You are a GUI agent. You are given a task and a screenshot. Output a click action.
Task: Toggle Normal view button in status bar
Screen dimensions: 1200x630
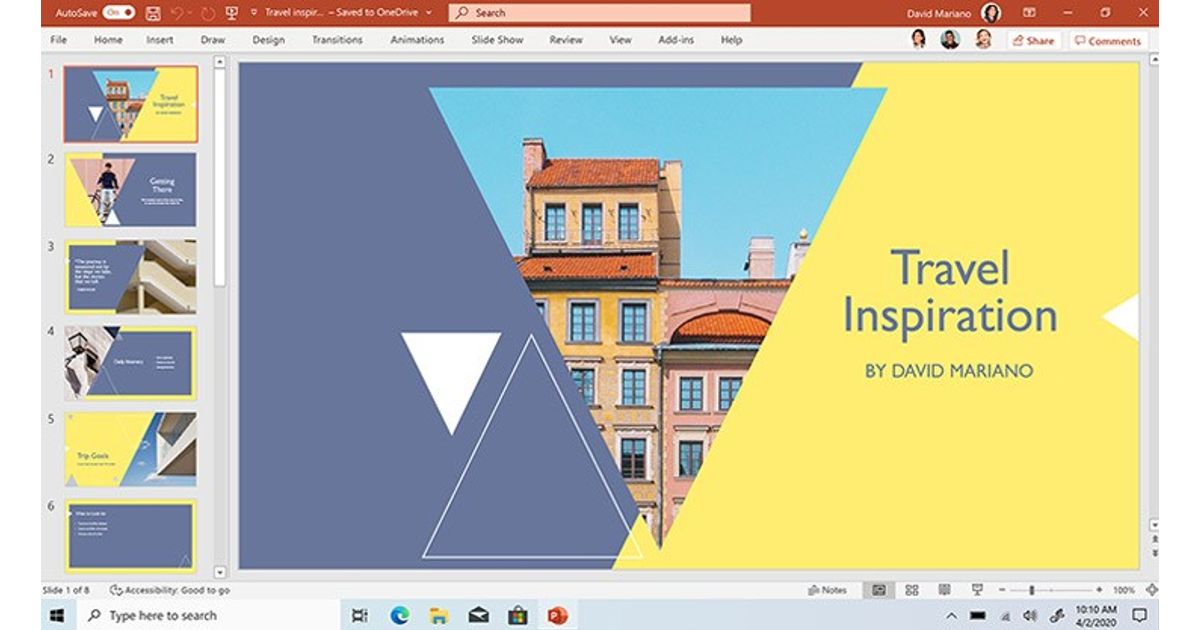pyautogui.click(x=879, y=590)
